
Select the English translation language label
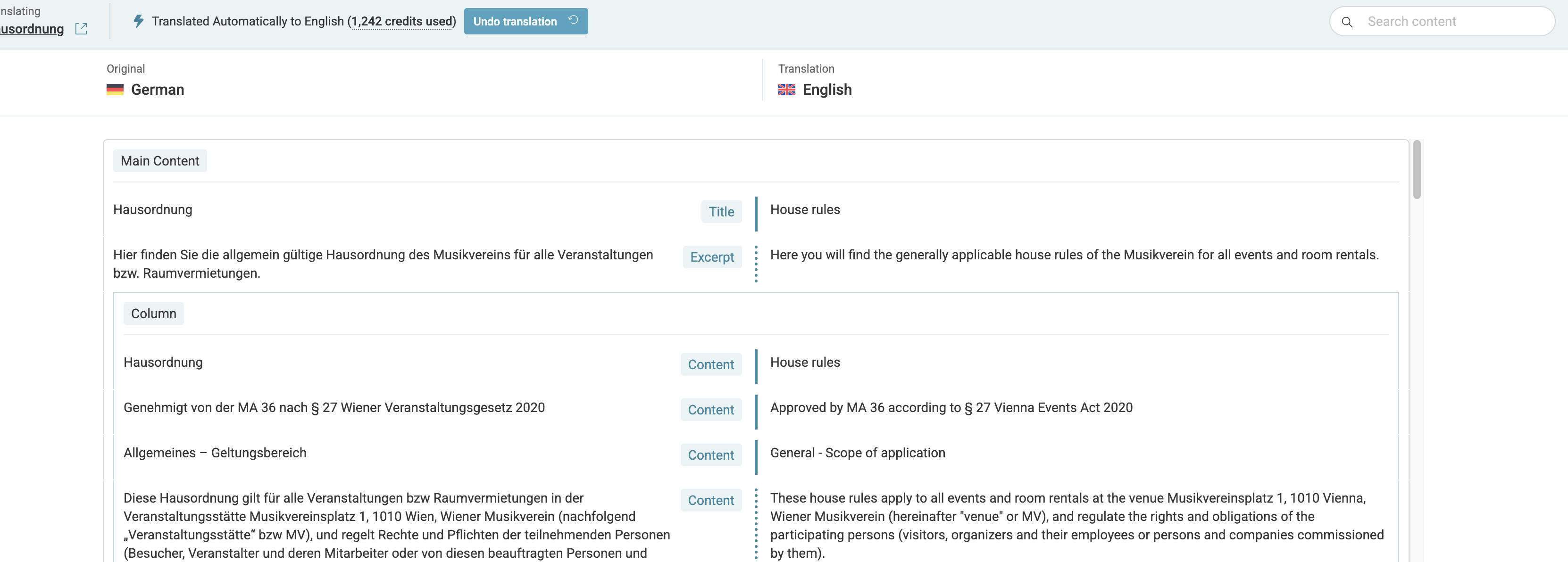coord(827,90)
